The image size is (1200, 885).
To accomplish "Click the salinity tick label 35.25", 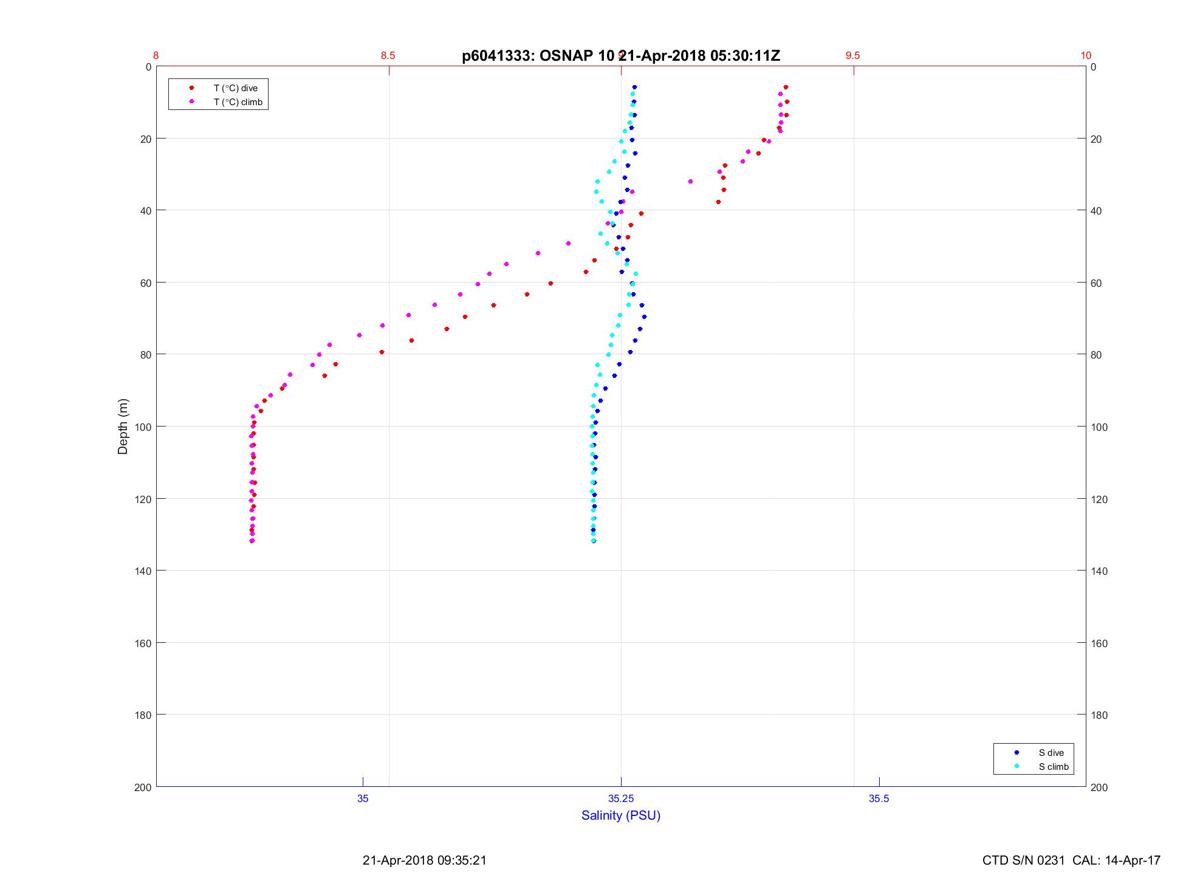I will 621,798.
